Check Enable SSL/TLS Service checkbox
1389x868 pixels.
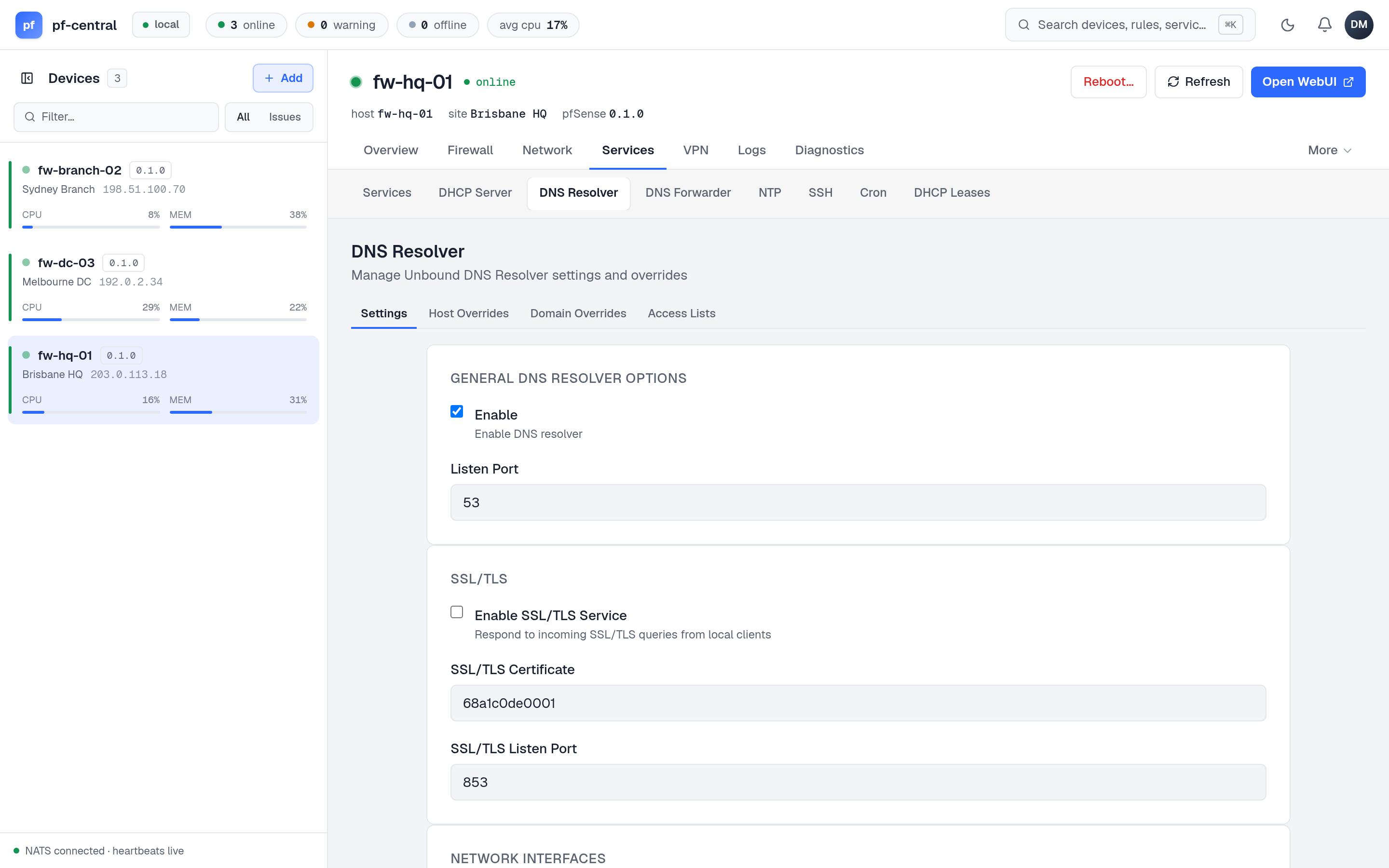pos(457,612)
